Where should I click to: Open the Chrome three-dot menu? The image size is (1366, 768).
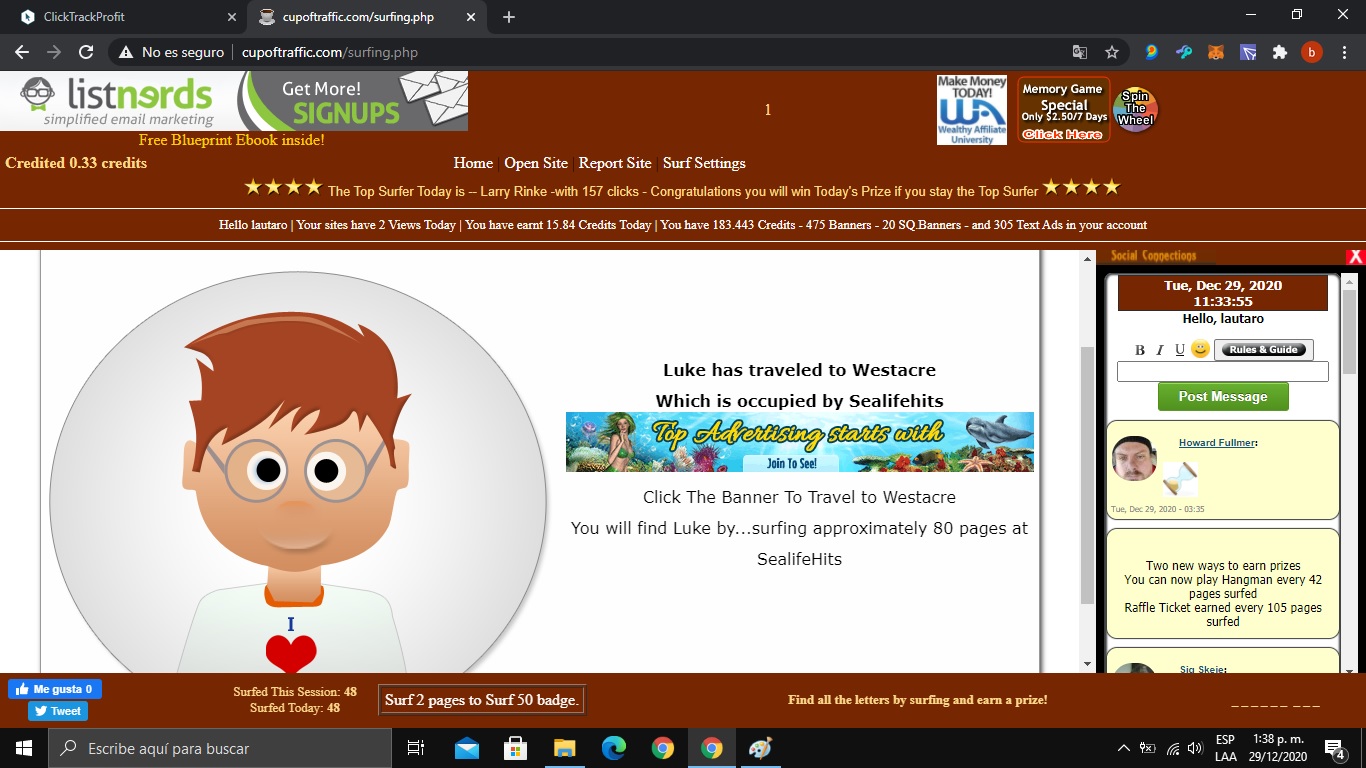click(1343, 52)
